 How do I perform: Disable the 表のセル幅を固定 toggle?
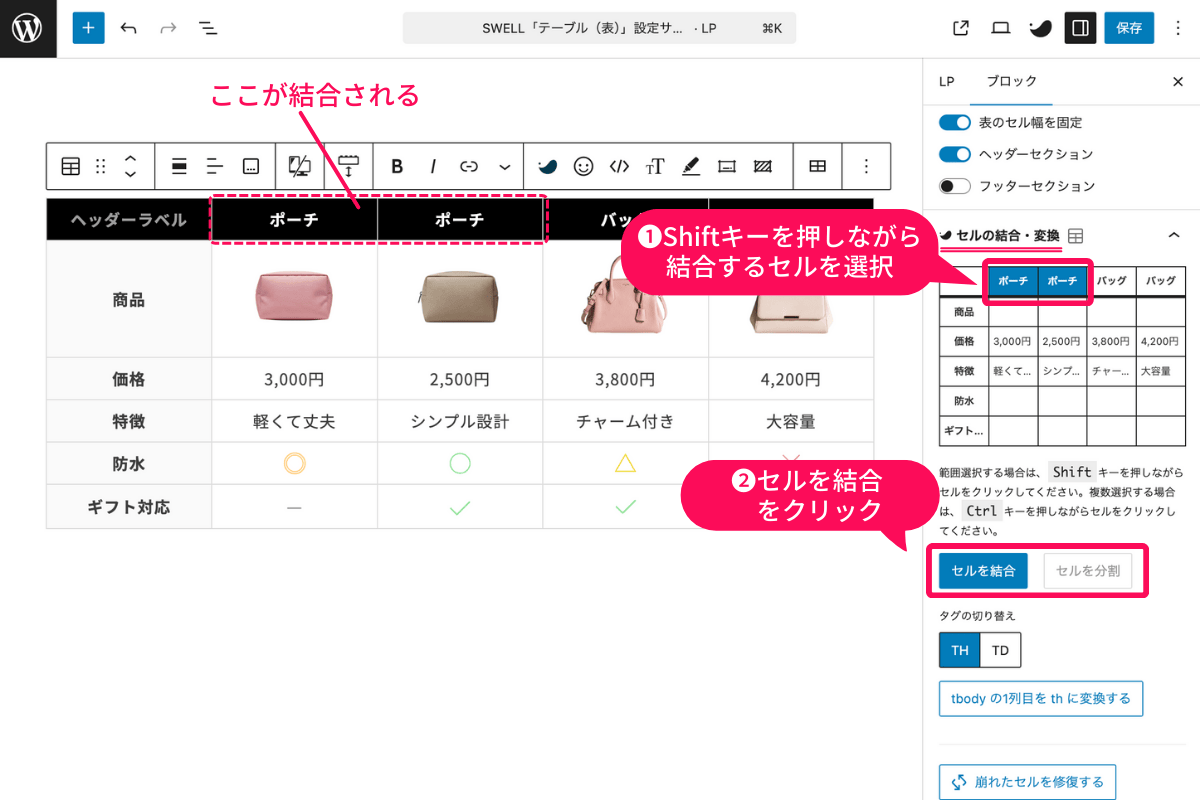(x=955, y=122)
